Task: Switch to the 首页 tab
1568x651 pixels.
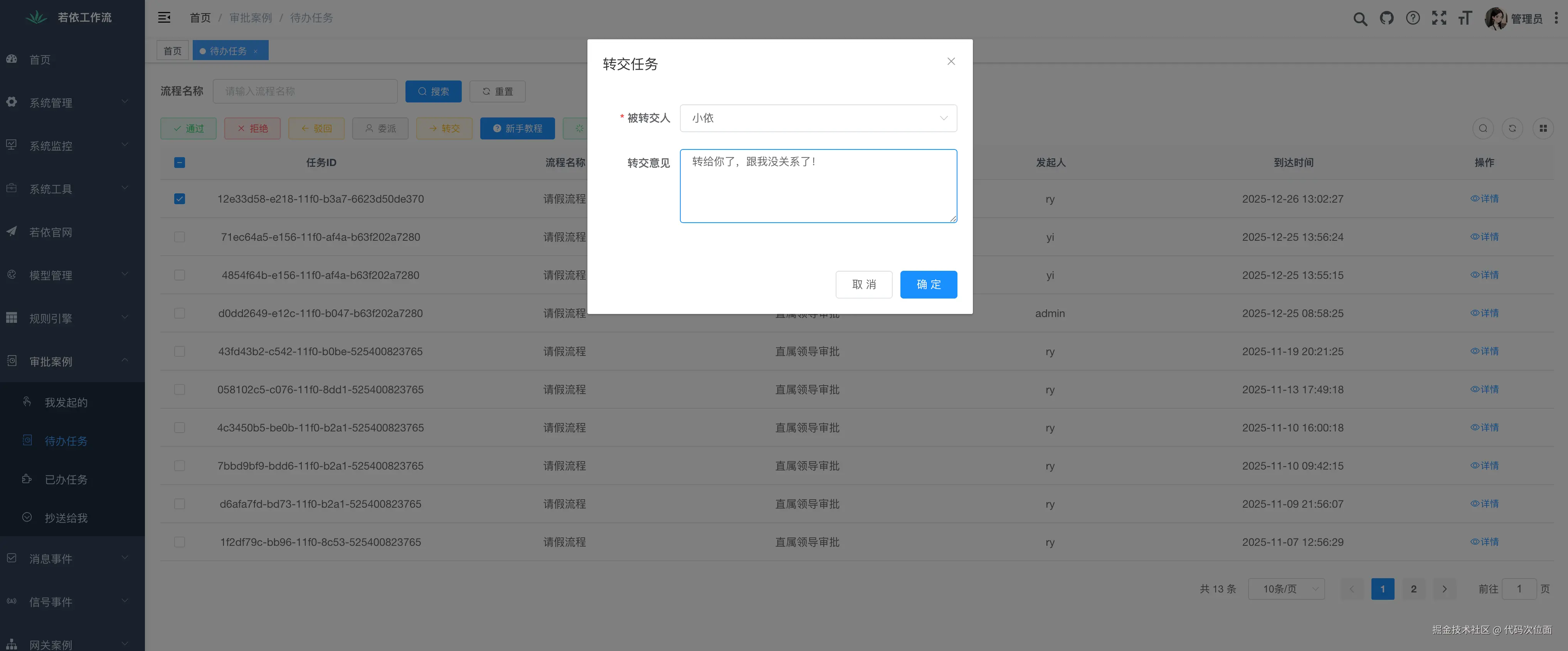Action: coord(172,50)
